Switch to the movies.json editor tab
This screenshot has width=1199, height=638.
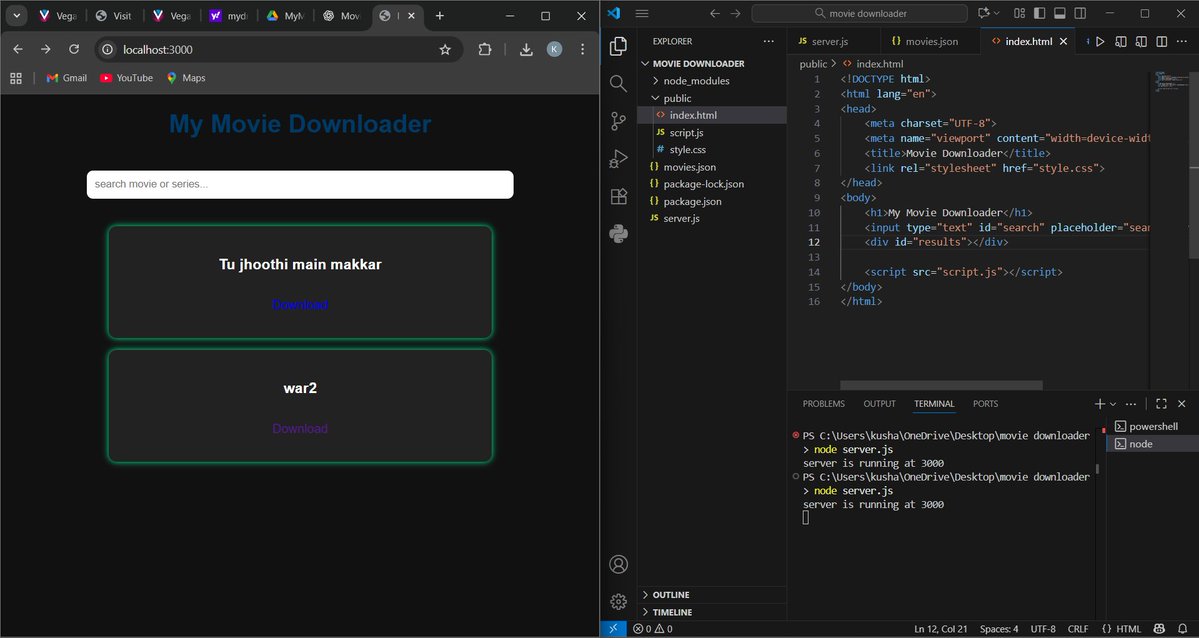[x=924, y=42]
